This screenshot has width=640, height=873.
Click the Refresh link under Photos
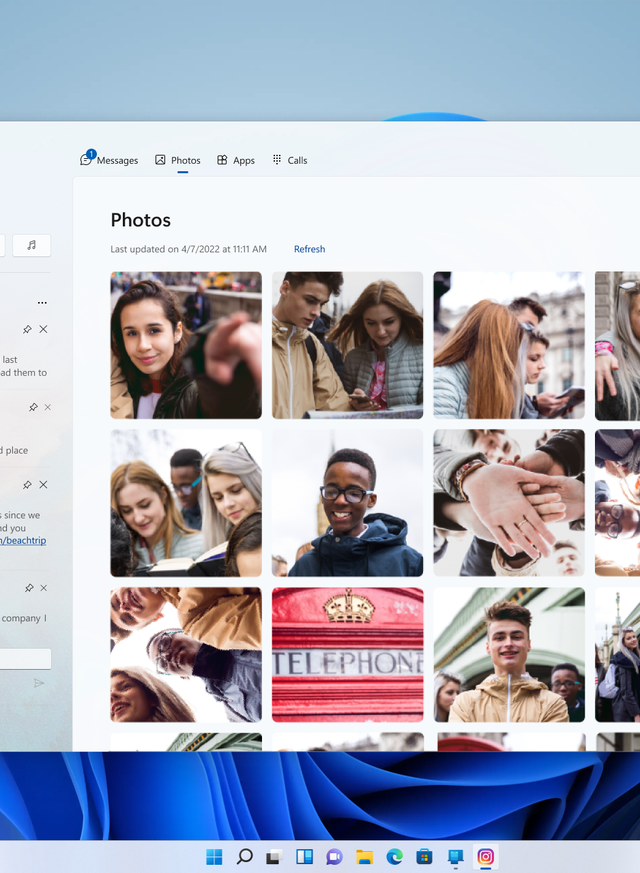point(309,249)
